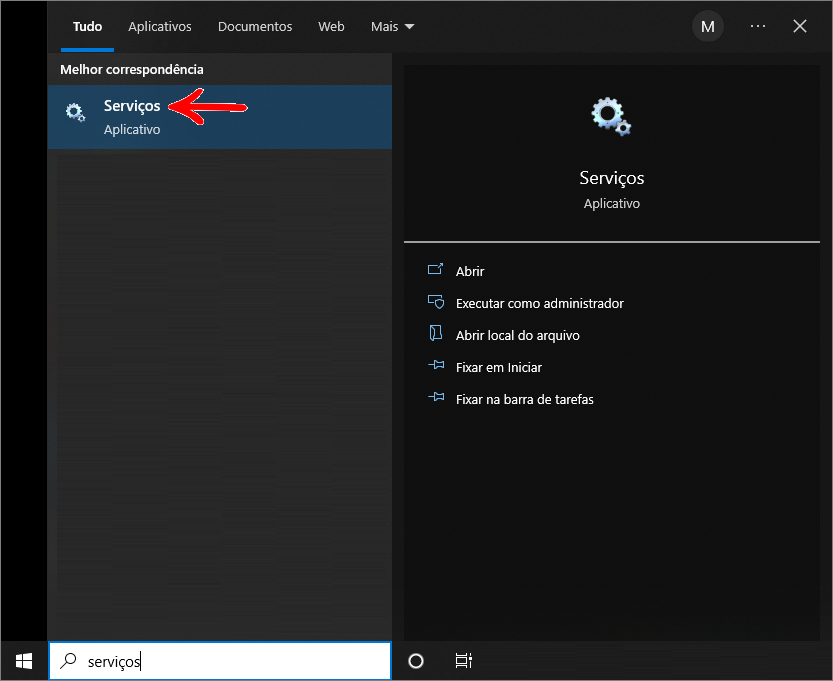Click the Cortana circle icon on taskbar
This screenshot has height=681, width=833.
415,661
